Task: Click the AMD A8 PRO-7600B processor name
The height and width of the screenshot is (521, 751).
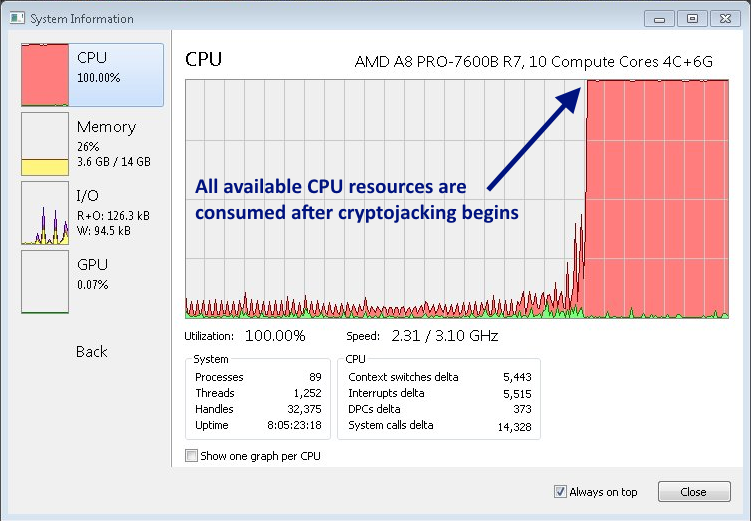Action: click(x=534, y=62)
